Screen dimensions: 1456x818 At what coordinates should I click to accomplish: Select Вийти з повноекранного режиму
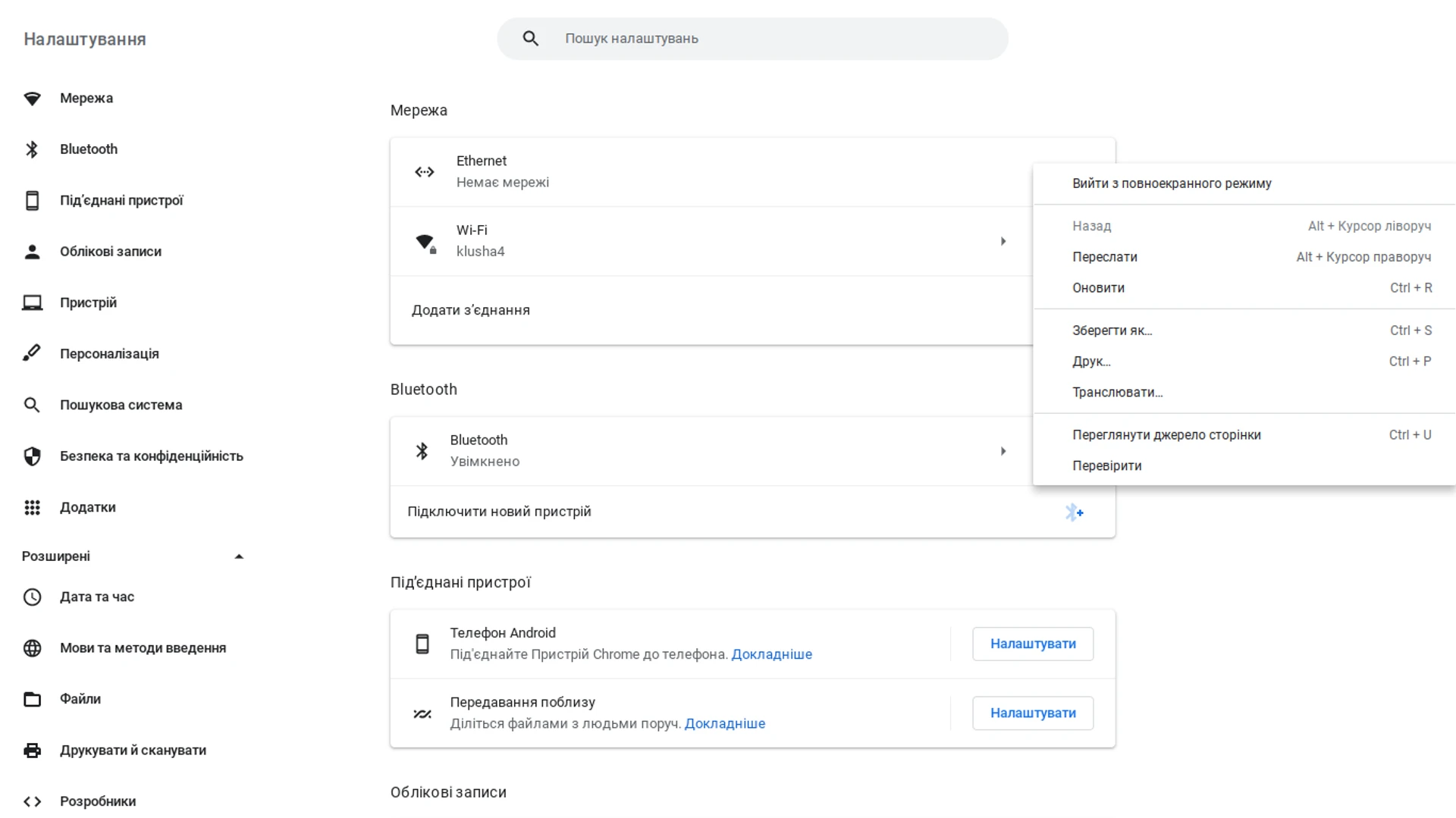1171,183
